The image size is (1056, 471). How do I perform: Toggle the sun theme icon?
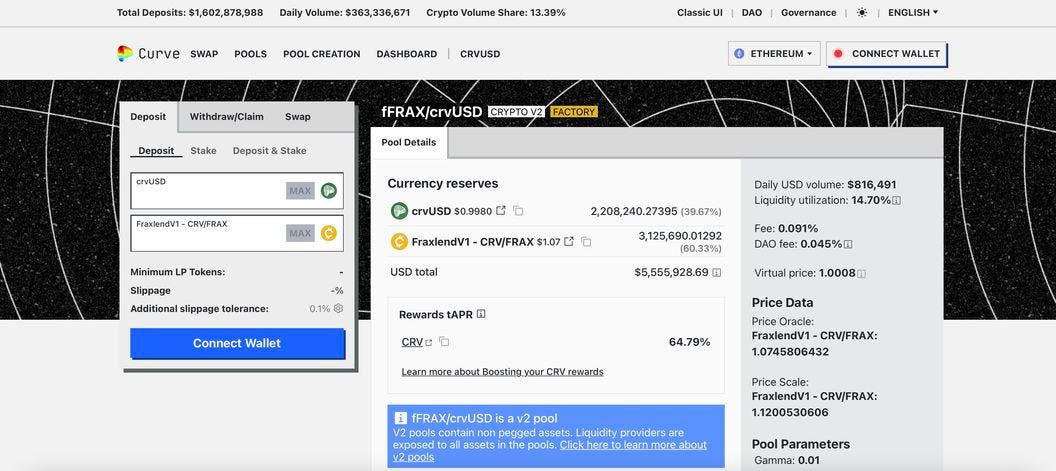tap(862, 12)
